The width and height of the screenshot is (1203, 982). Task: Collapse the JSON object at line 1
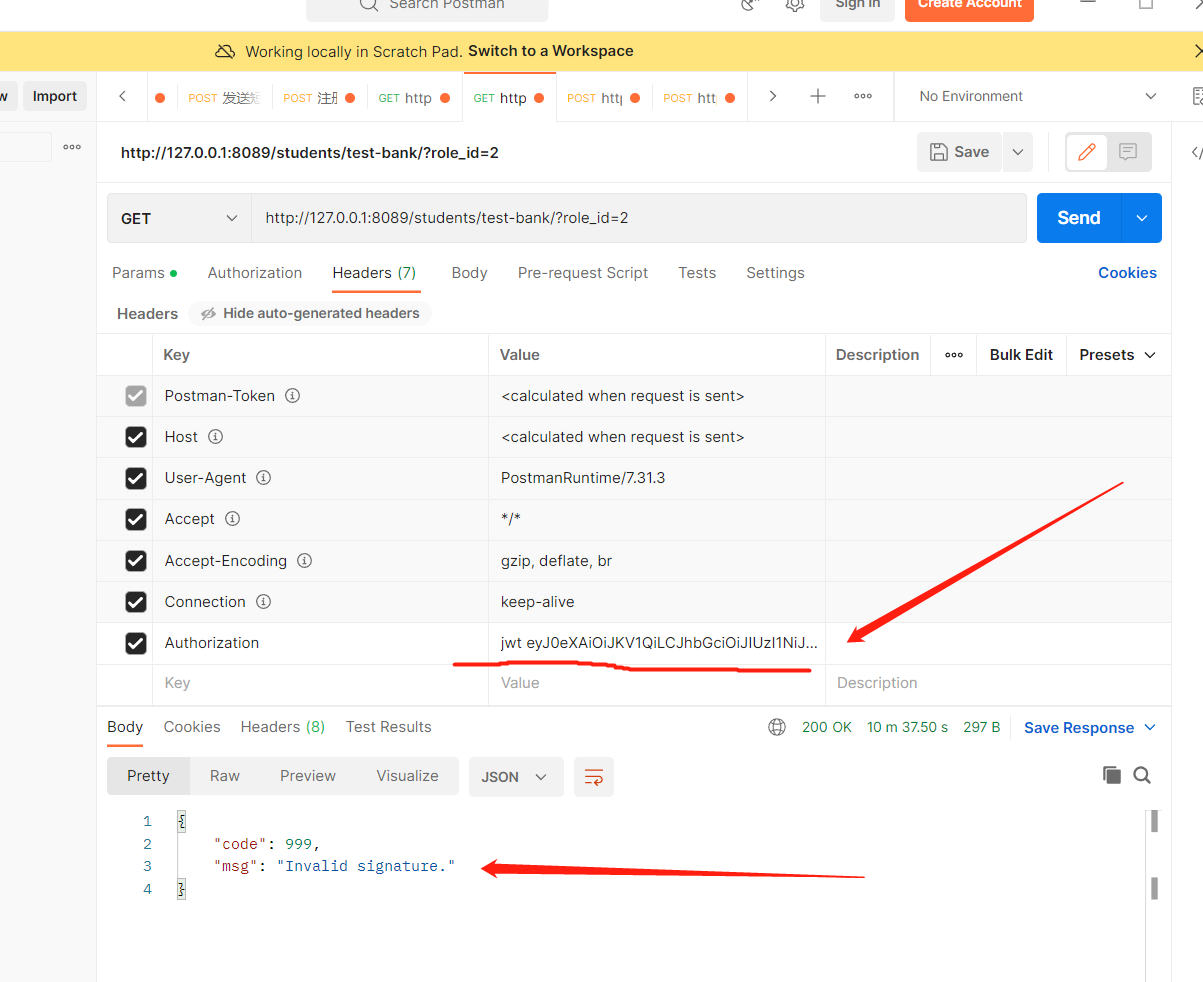182,821
